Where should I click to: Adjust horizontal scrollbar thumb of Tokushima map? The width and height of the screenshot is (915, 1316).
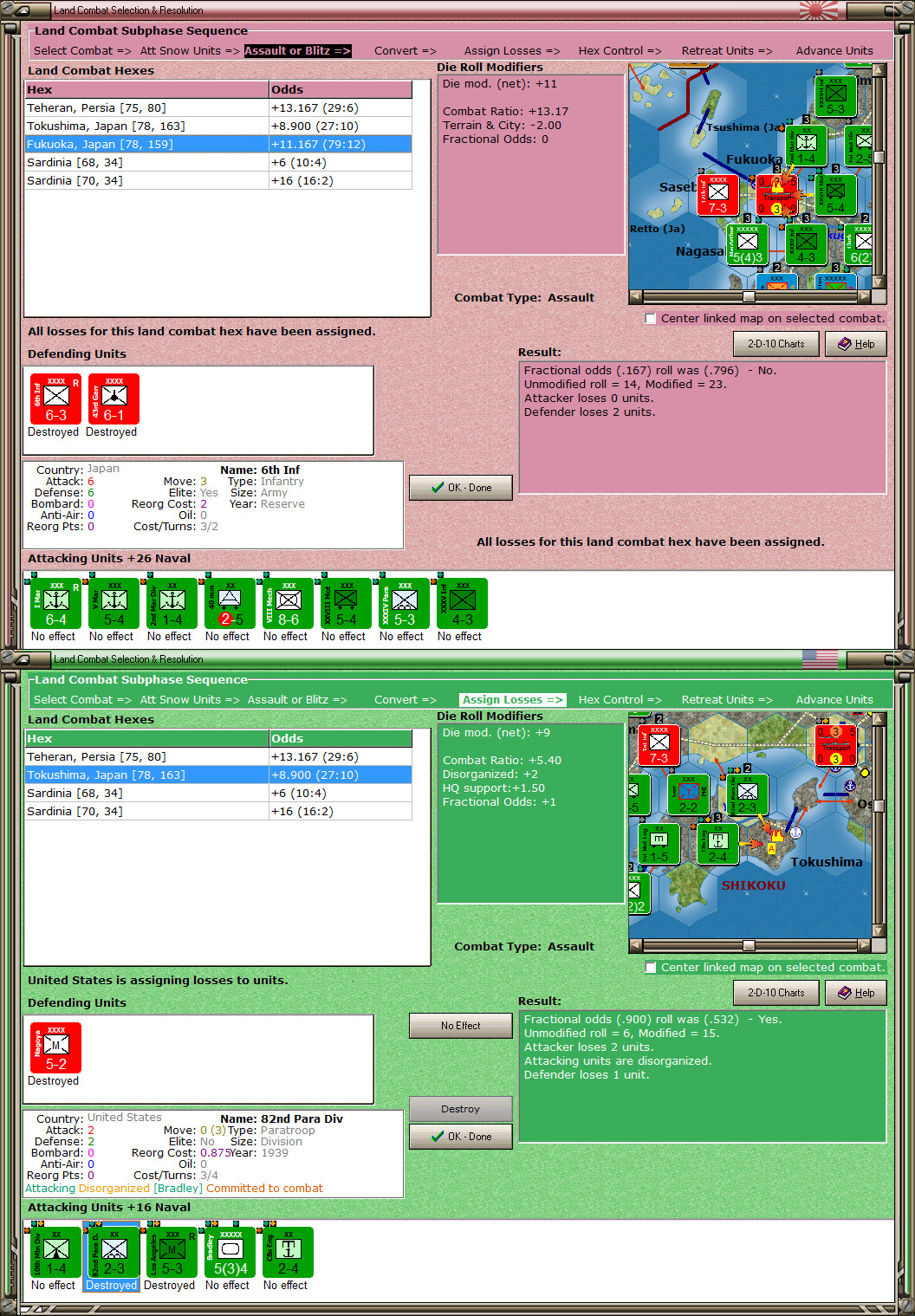[x=749, y=945]
